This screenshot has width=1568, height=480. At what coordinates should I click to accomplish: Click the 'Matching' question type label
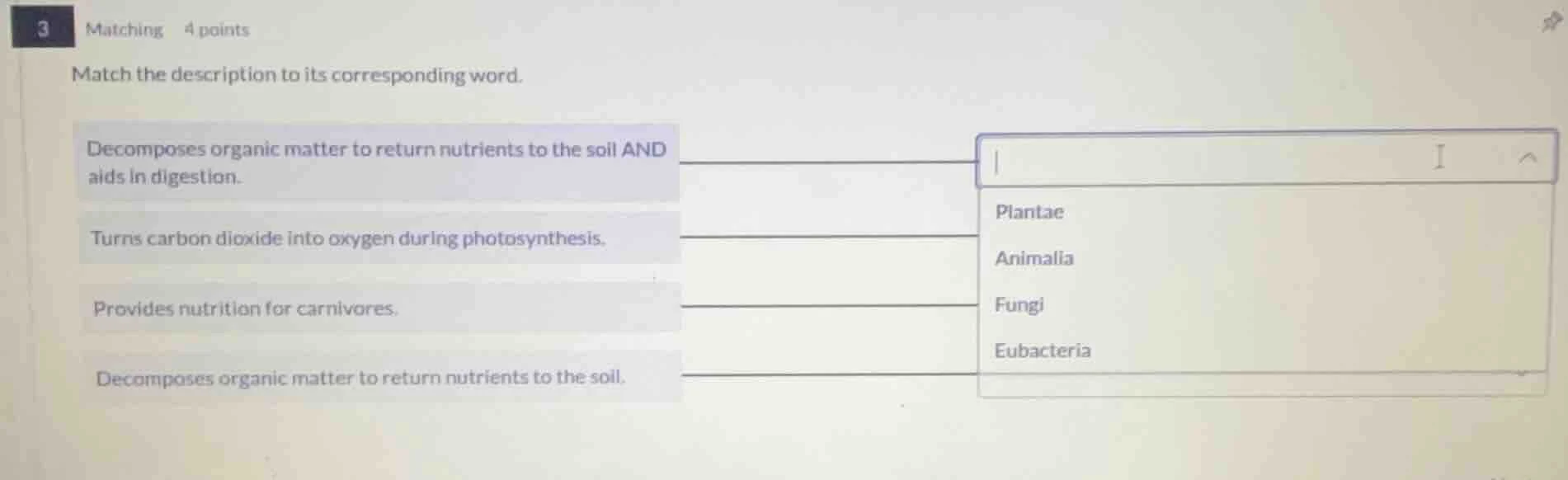pos(125,30)
